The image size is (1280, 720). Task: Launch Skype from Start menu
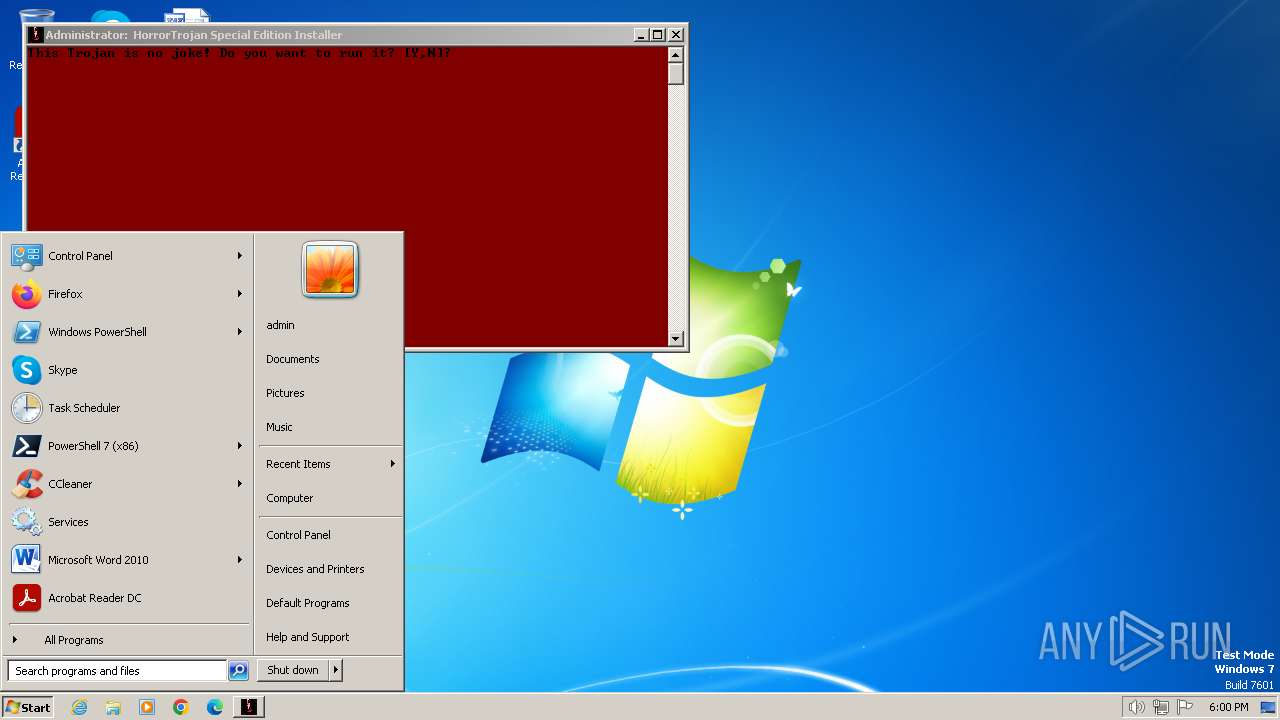(x=26, y=370)
